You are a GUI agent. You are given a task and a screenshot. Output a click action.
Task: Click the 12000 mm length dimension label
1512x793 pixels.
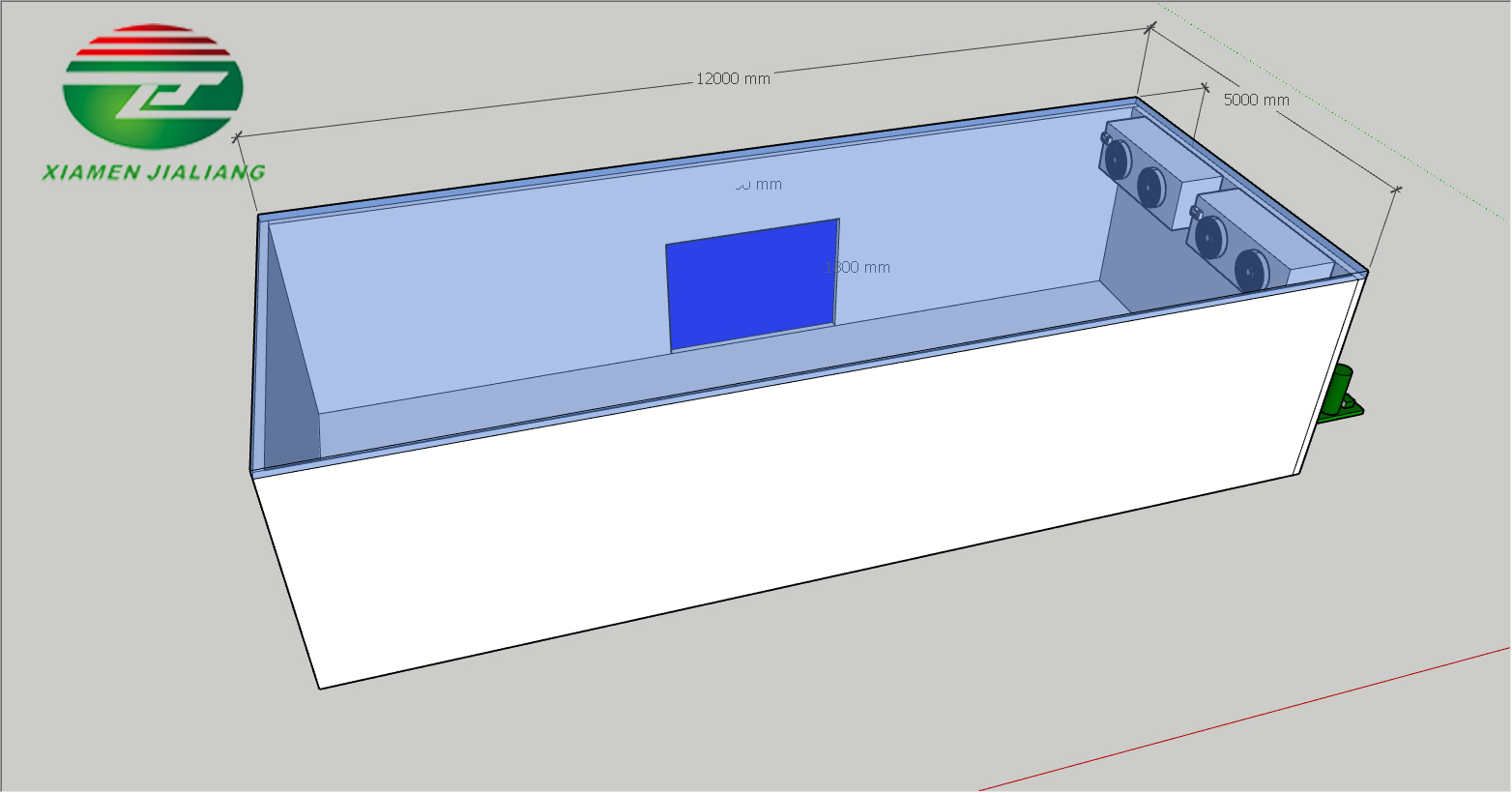tap(733, 78)
